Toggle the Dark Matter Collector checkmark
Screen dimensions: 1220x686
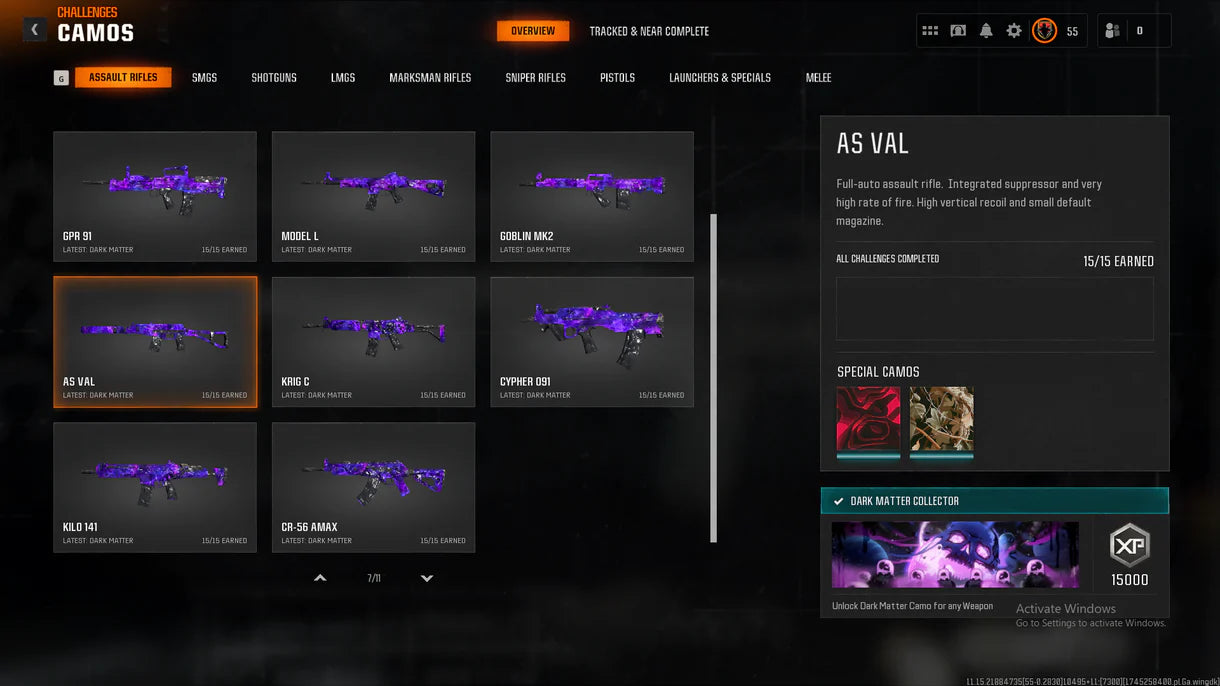tap(837, 501)
